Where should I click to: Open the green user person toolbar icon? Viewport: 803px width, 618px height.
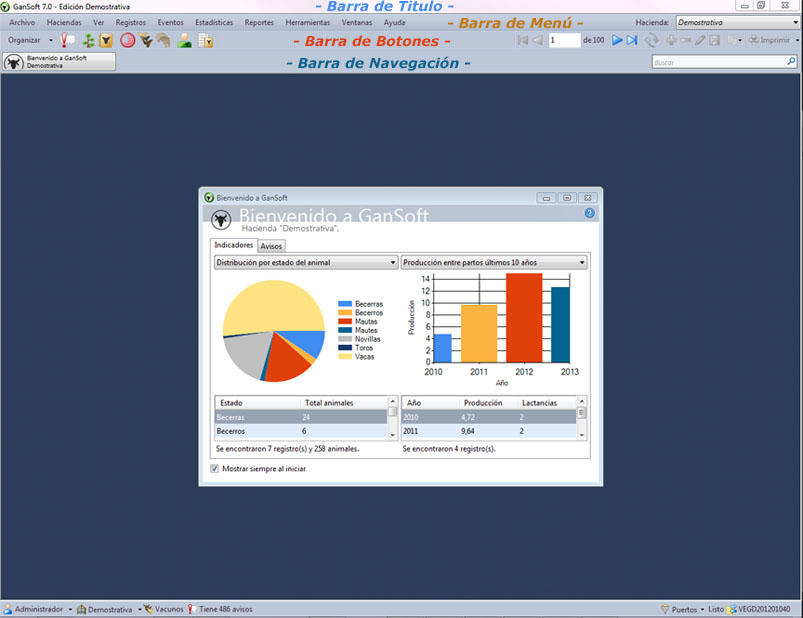point(184,40)
